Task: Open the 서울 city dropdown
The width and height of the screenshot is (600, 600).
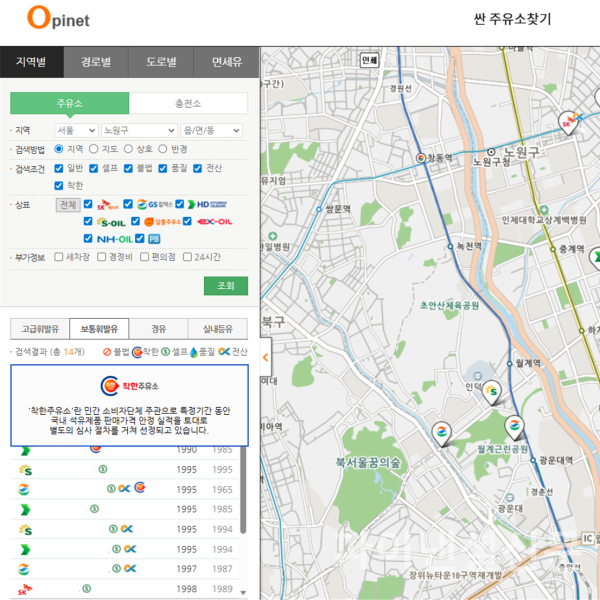Action: (x=76, y=130)
